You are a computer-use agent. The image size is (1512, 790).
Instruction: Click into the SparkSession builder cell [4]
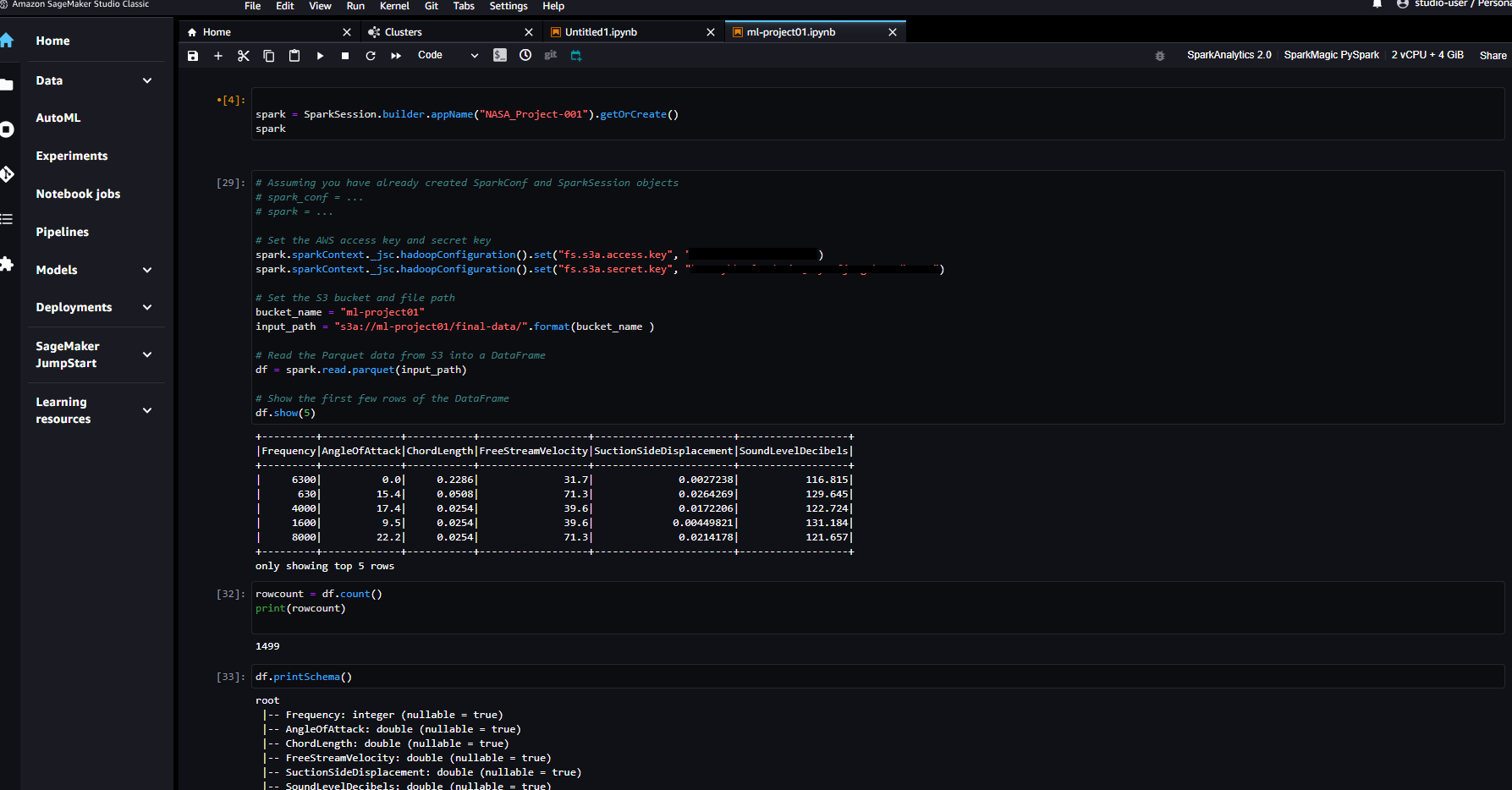coord(877,114)
